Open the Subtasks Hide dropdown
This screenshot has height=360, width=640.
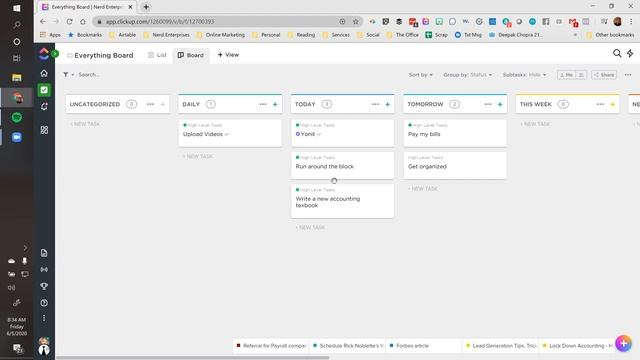(x=524, y=75)
